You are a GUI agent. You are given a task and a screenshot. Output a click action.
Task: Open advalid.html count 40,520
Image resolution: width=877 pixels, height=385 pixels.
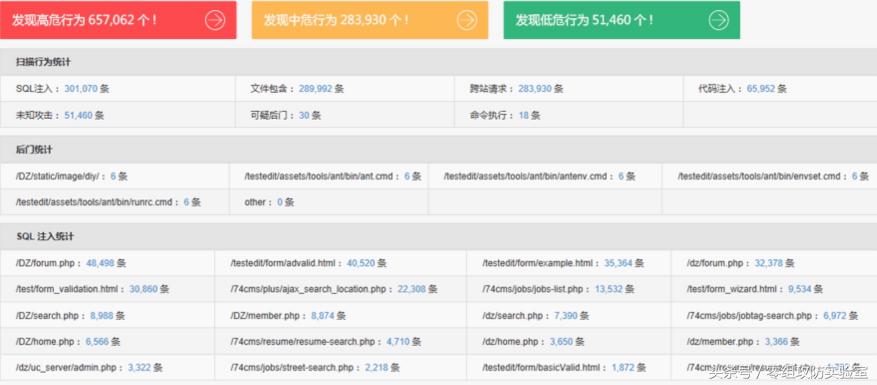pos(361,262)
